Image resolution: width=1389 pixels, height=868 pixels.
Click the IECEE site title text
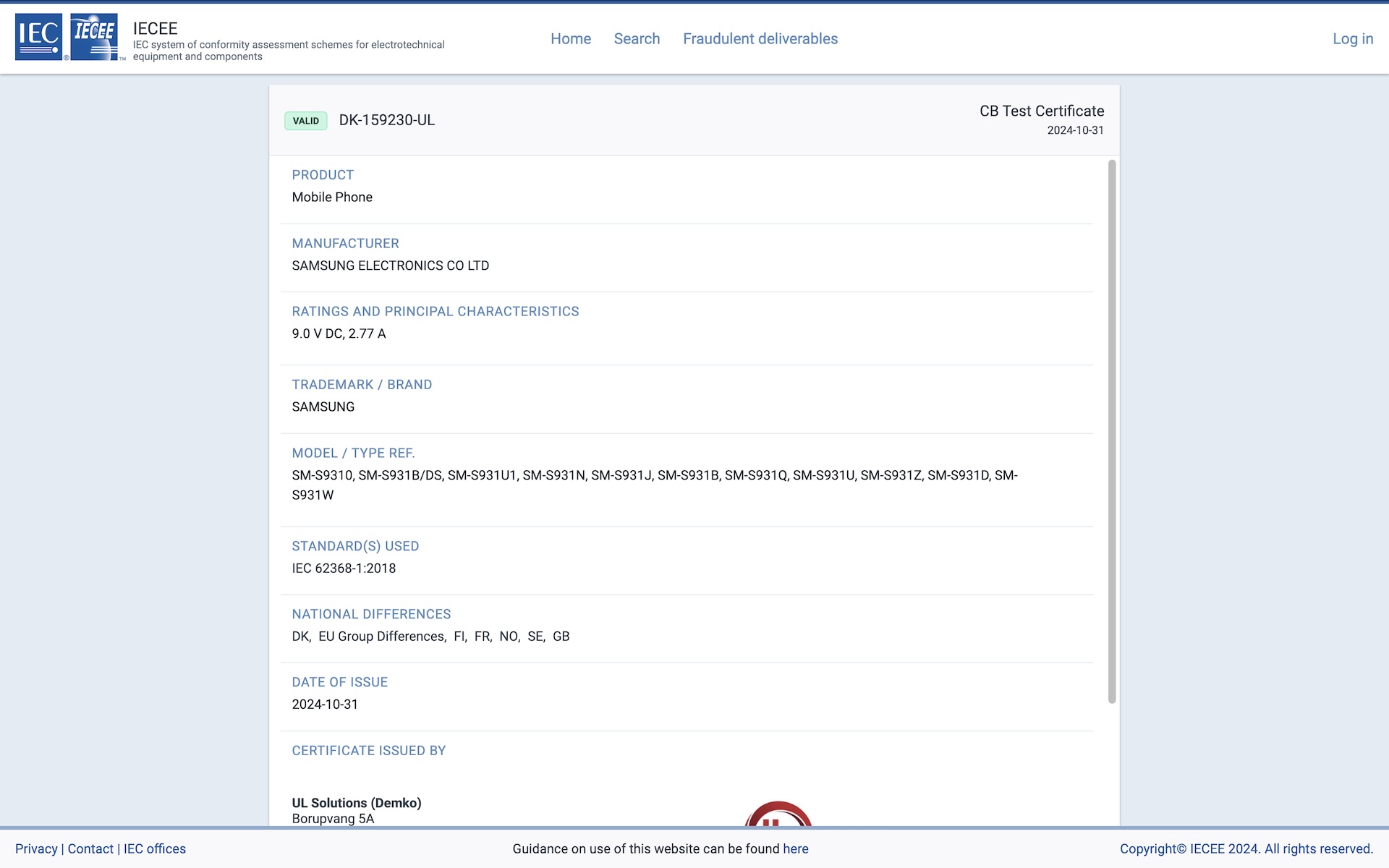[156, 28]
